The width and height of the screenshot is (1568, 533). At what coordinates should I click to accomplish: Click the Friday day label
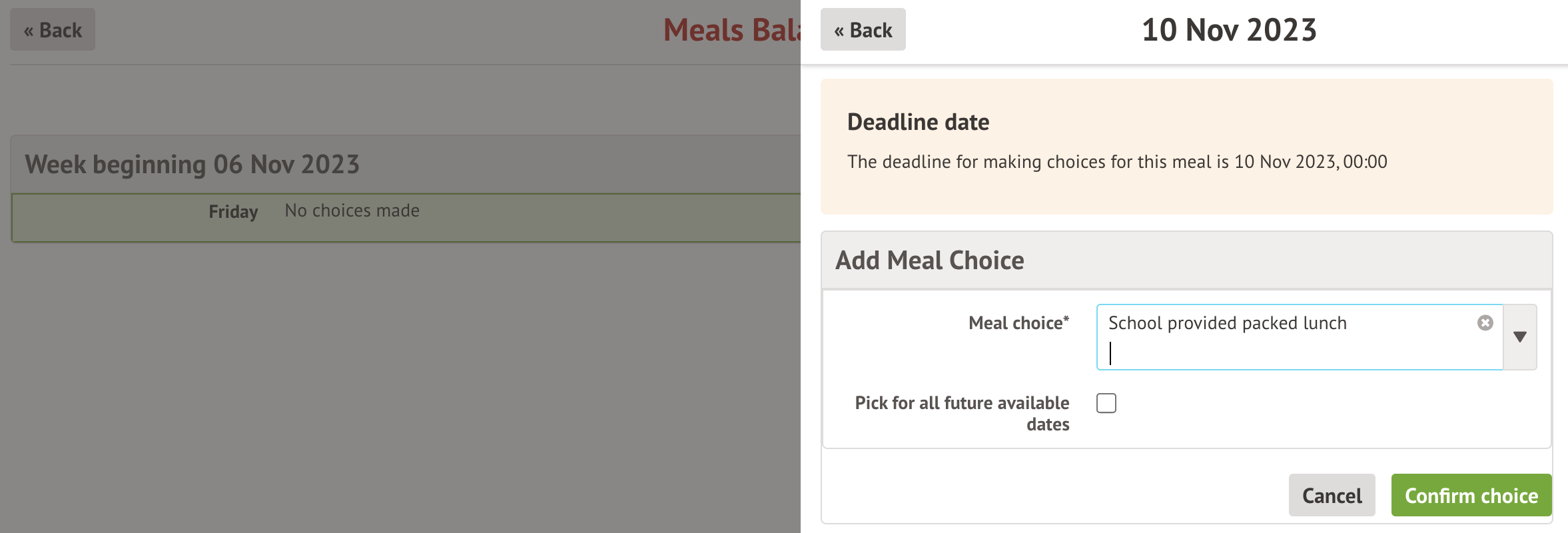tap(233, 212)
